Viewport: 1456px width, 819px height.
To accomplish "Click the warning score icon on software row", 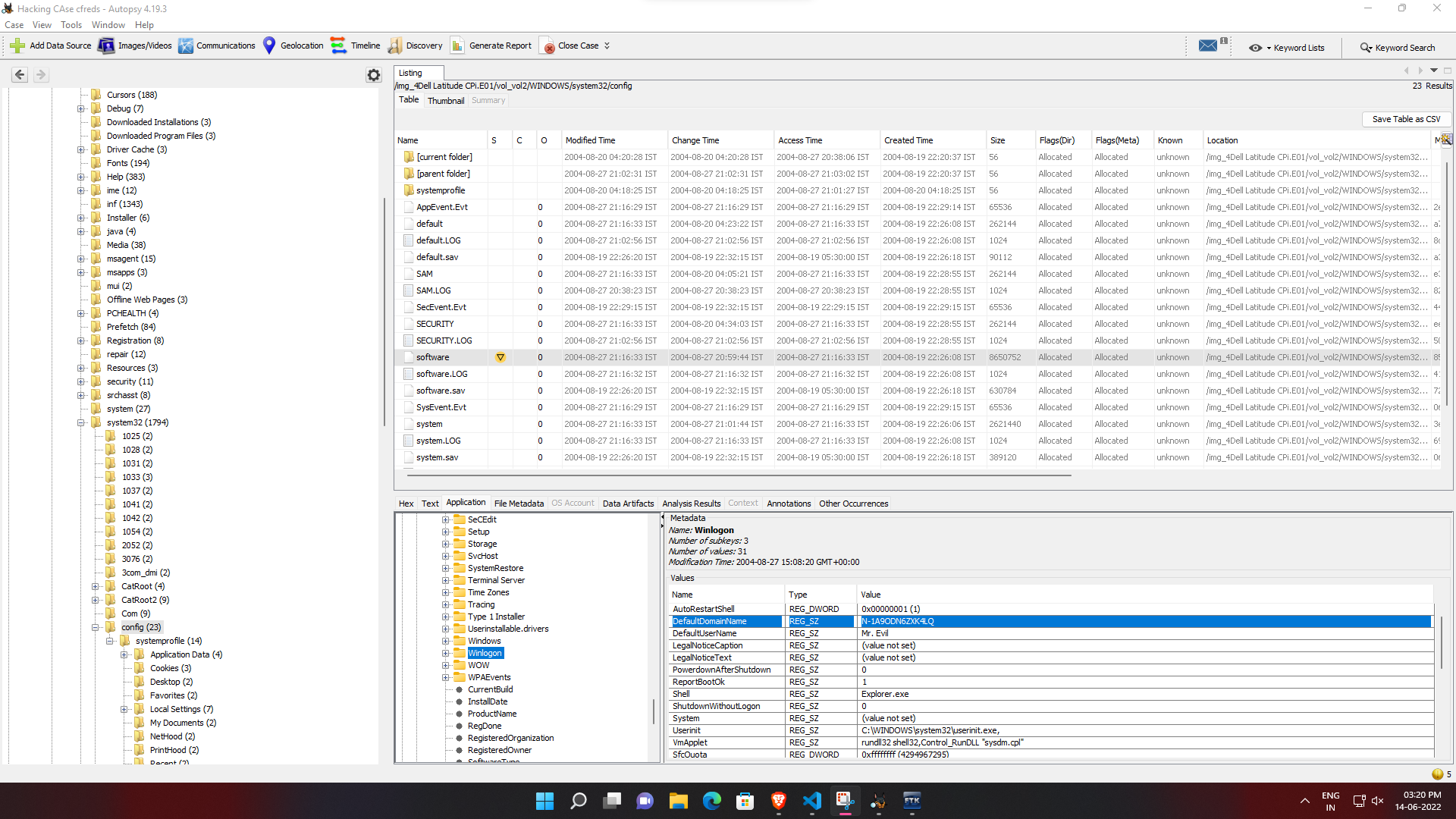I will [500, 357].
